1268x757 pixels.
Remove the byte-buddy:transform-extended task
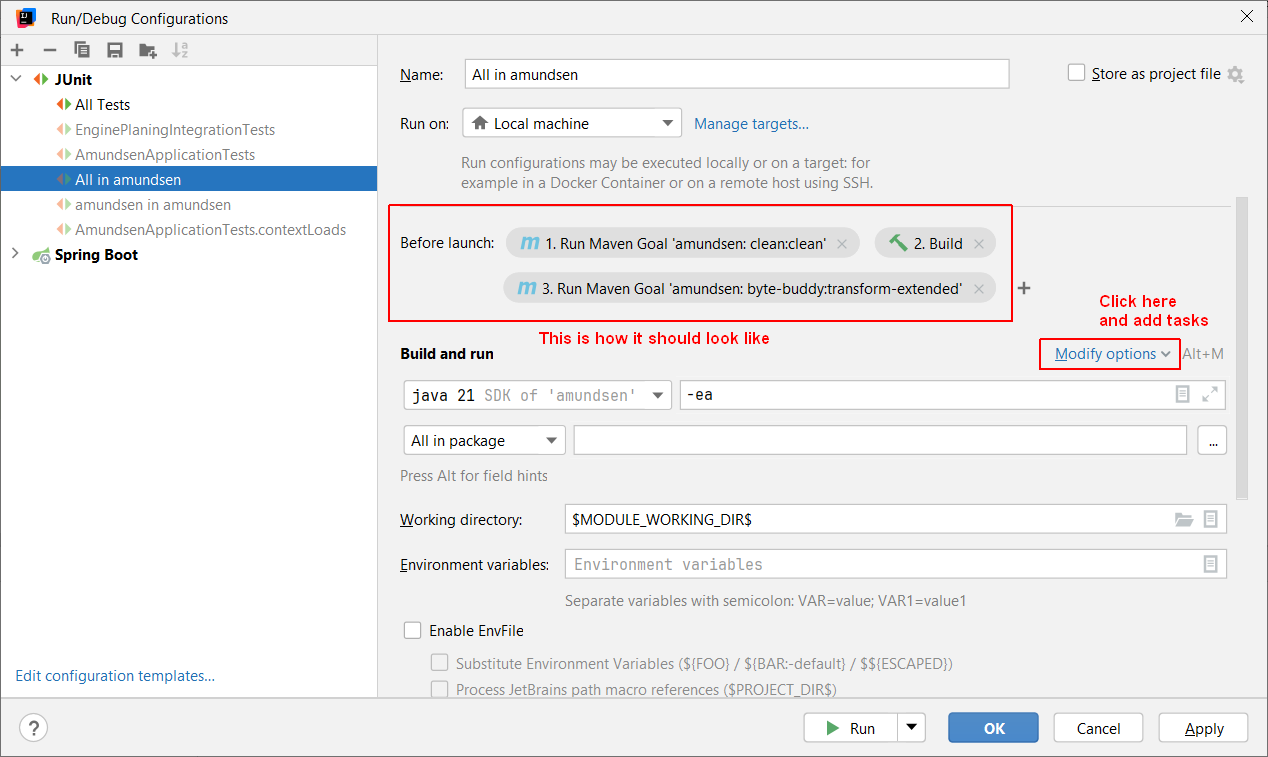tap(979, 289)
